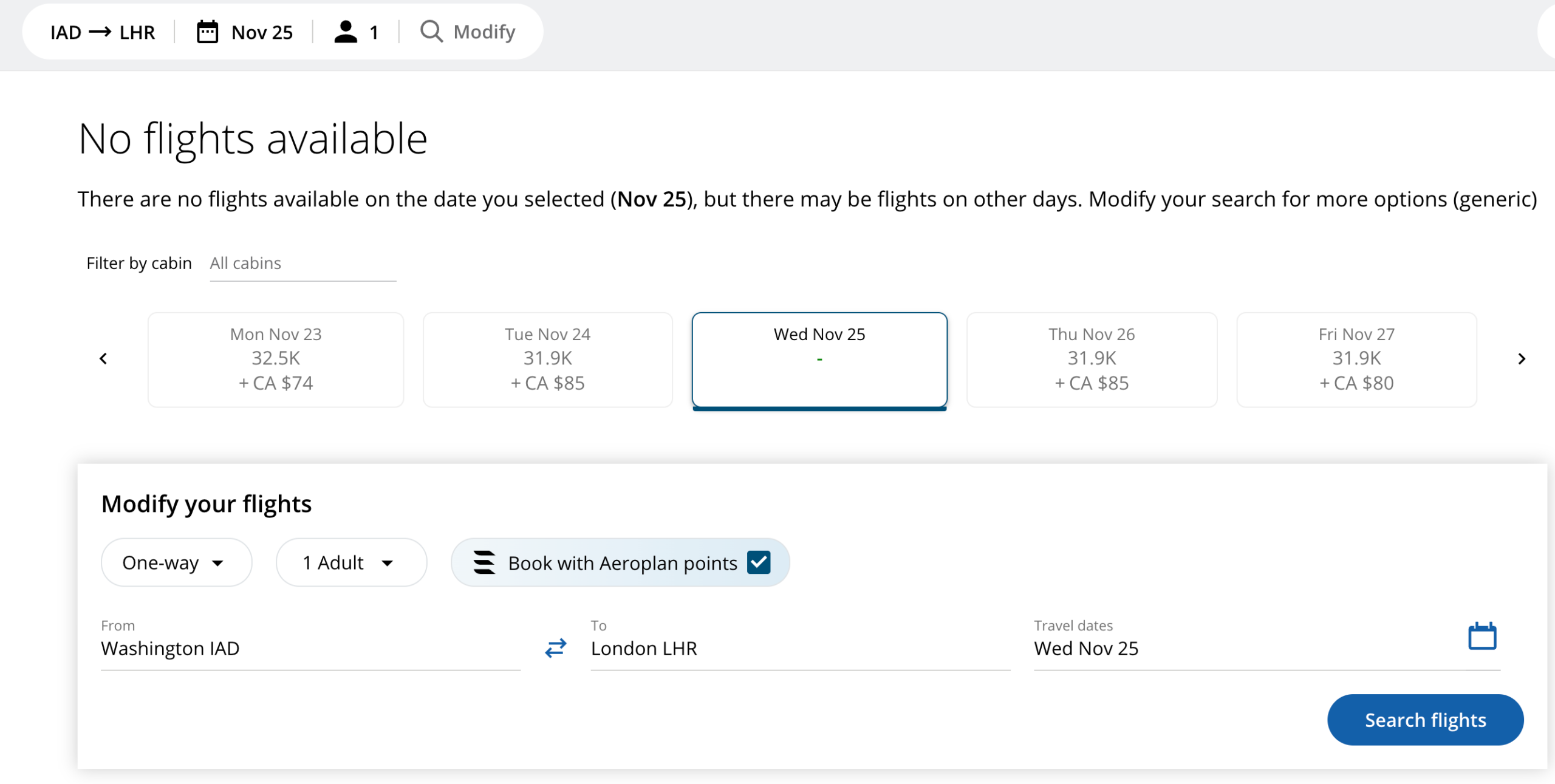Click the calendar icon in the top search bar
Screen dimensions: 1555x784
point(207,32)
